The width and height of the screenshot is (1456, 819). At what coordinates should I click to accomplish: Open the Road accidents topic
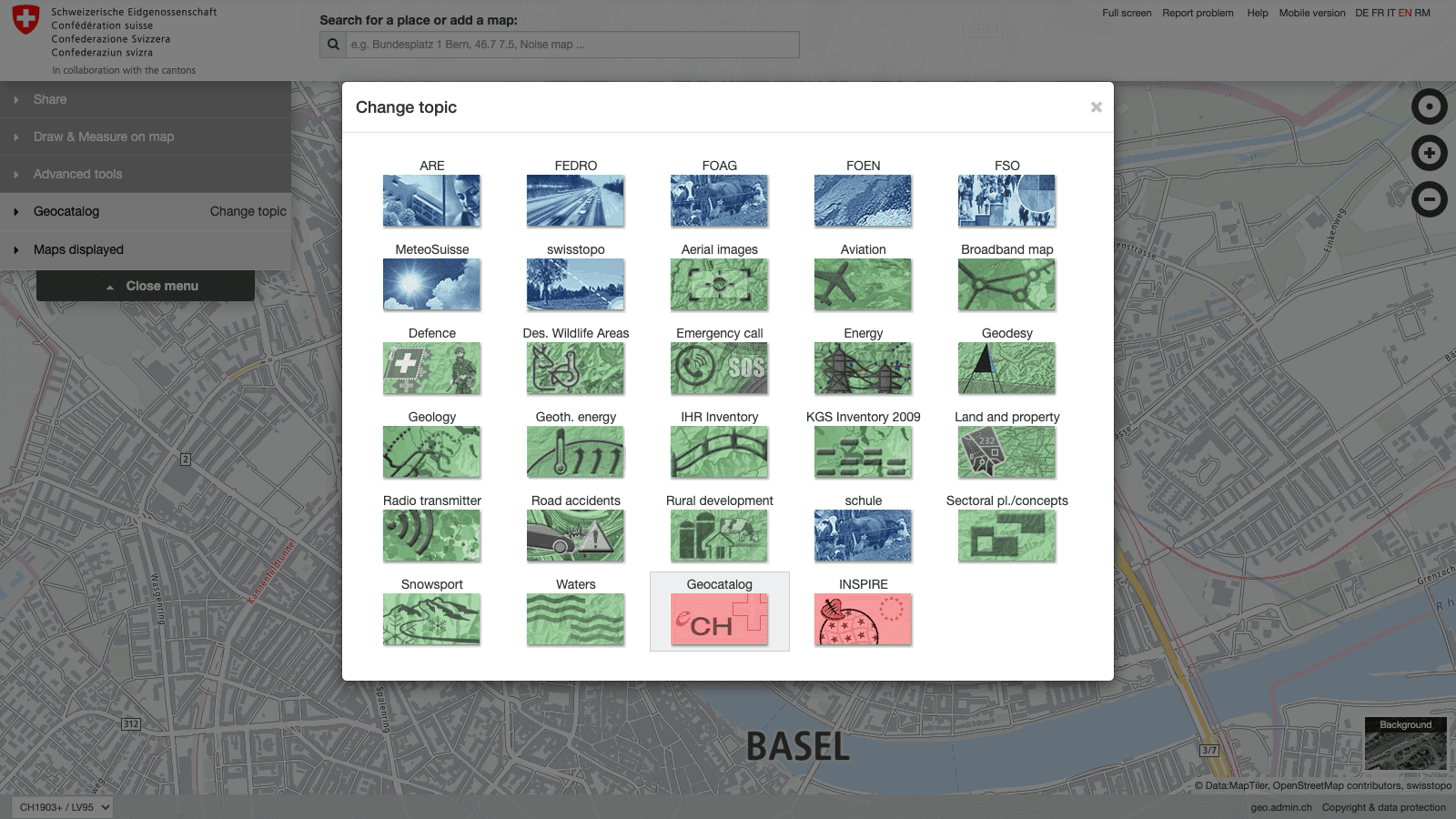coord(575,535)
